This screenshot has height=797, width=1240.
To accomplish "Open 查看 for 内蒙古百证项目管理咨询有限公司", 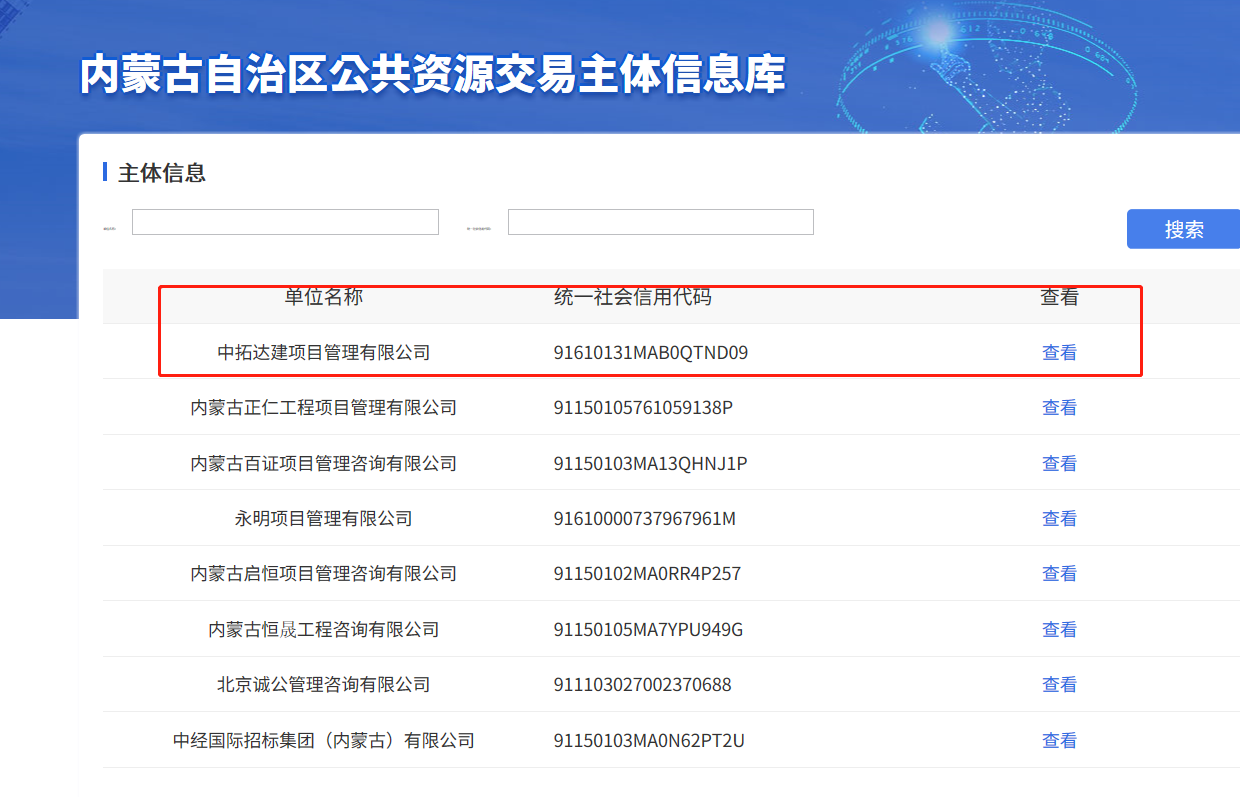I will coord(1059,463).
